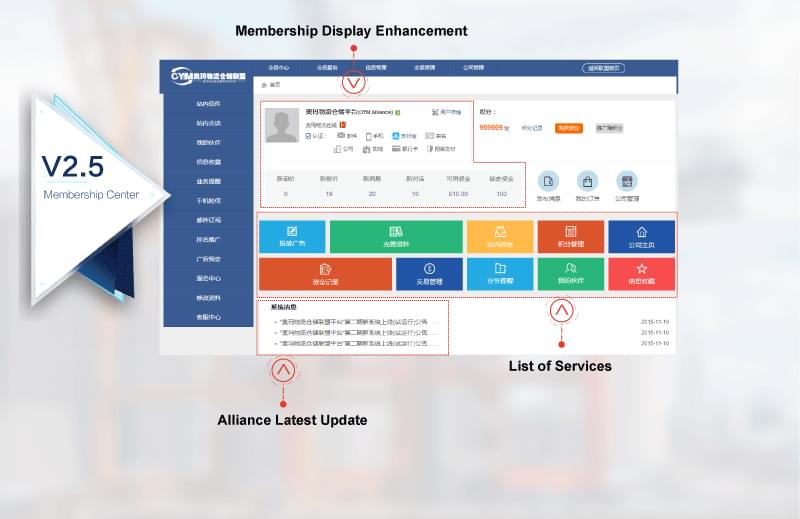The image size is (800, 519).
Task: Toggle the 认证 verification checkbox
Action: tap(308, 136)
